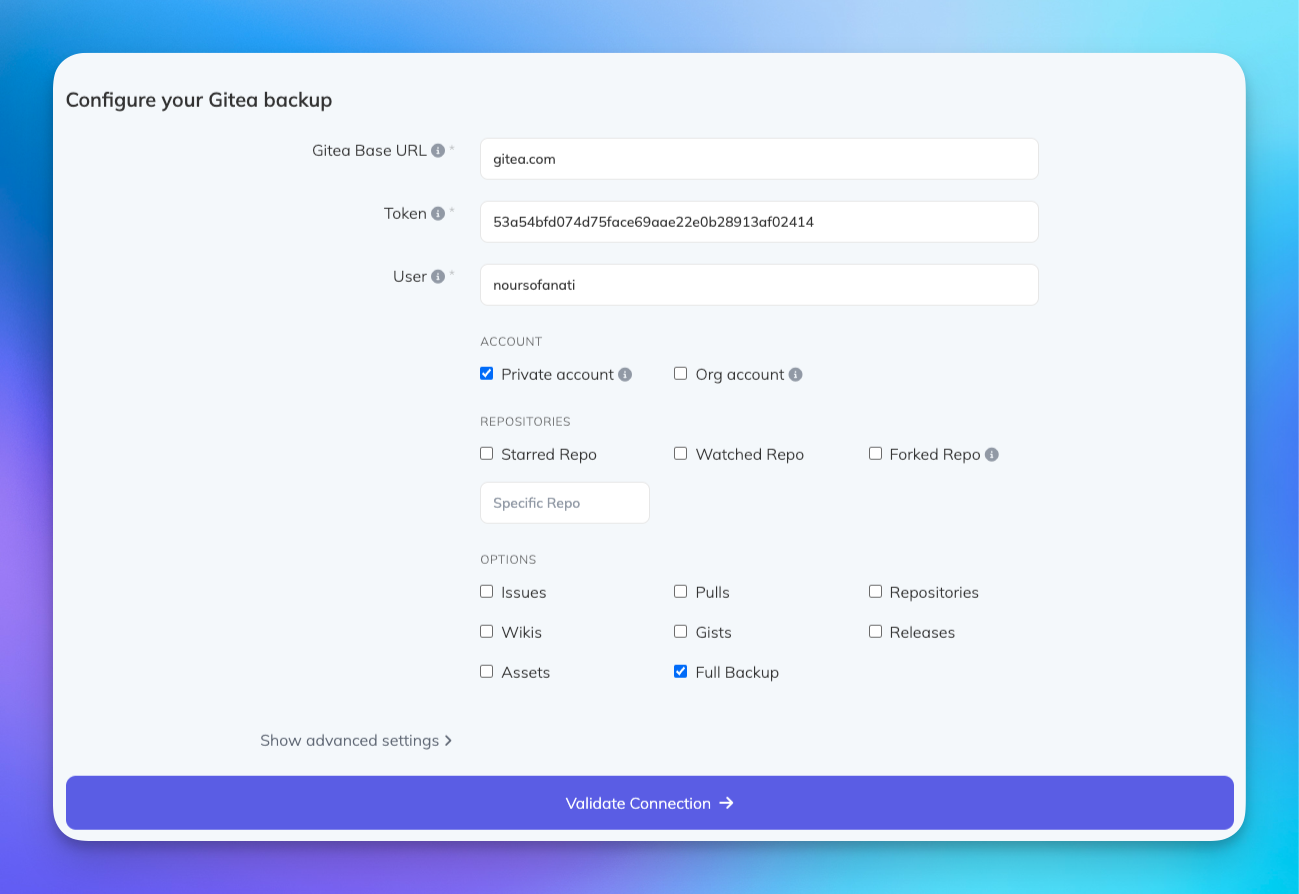The width and height of the screenshot is (1299, 894).
Task: Expand the advanced settings section
Action: [x=348, y=740]
